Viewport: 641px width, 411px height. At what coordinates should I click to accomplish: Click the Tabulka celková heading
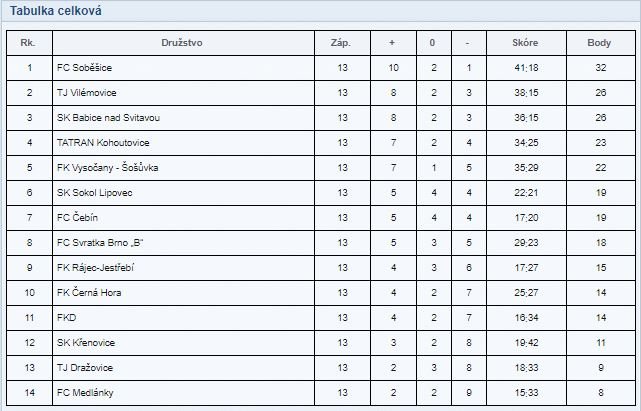point(56,11)
